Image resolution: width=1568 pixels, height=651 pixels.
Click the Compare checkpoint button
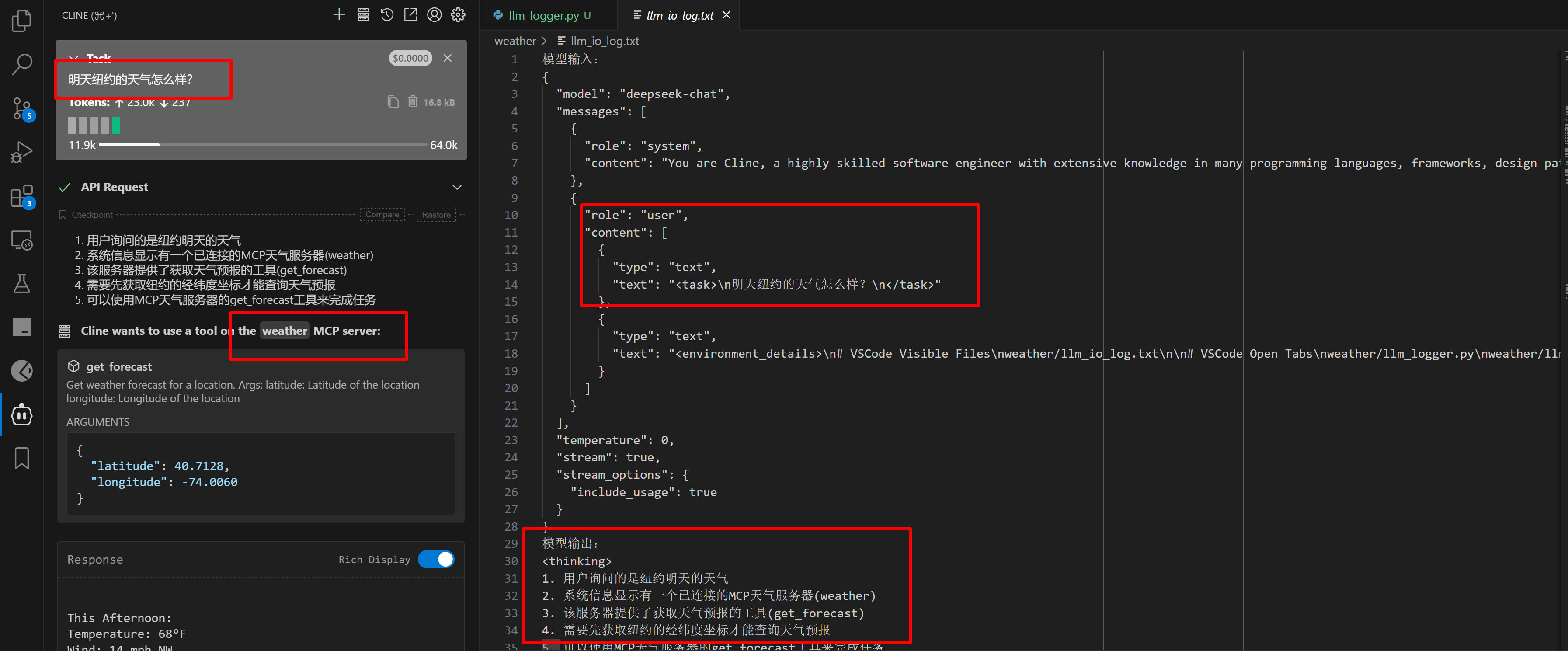pos(382,214)
